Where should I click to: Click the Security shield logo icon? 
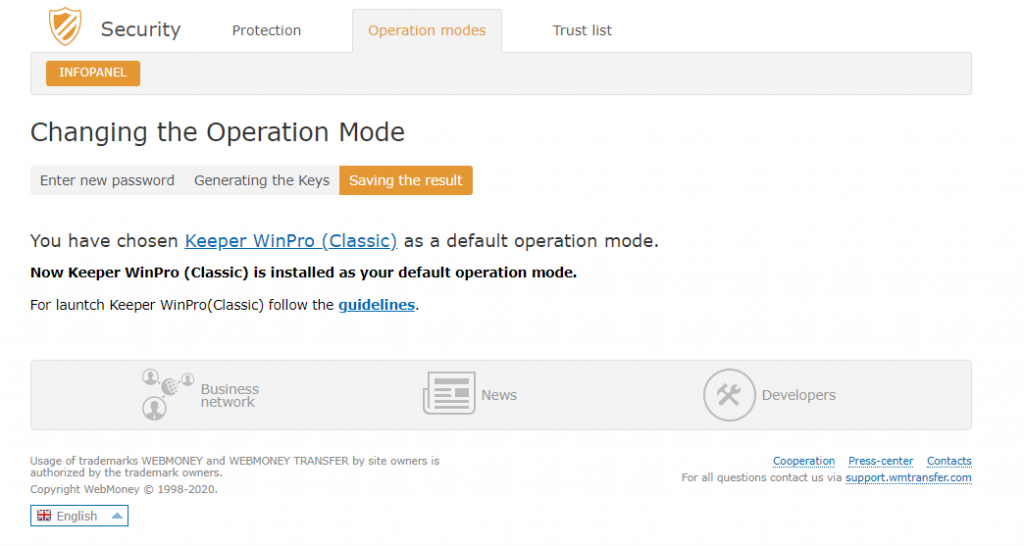tap(65, 27)
